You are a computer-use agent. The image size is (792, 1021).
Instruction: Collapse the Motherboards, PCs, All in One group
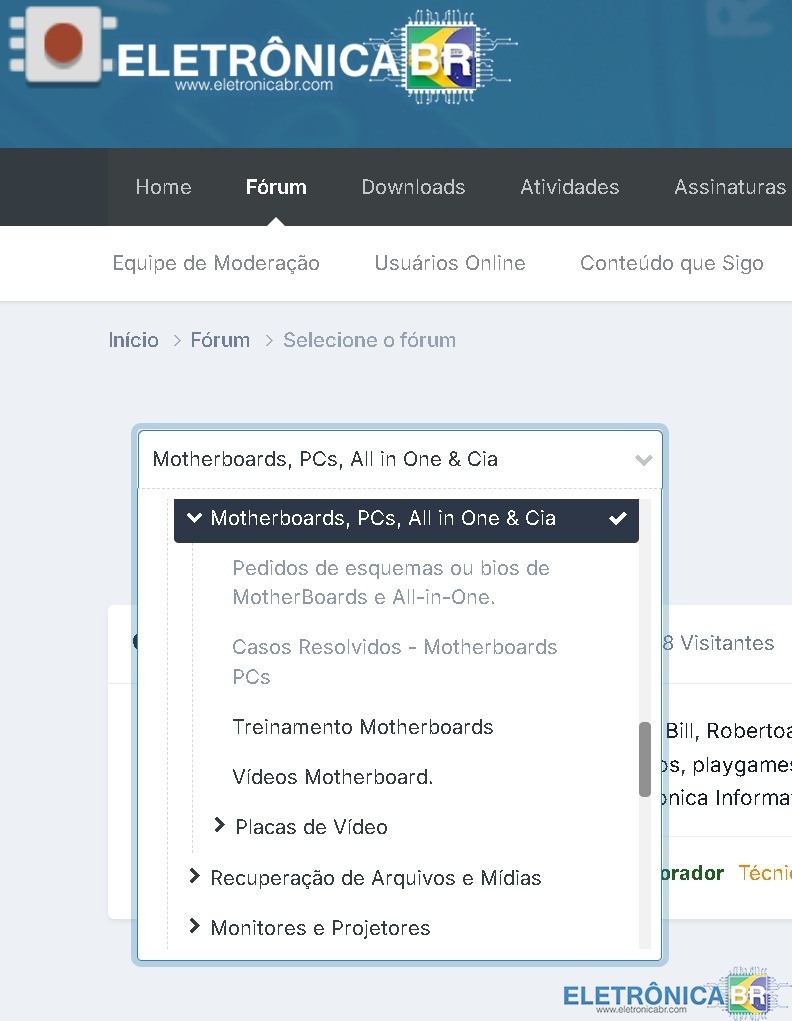pos(194,518)
